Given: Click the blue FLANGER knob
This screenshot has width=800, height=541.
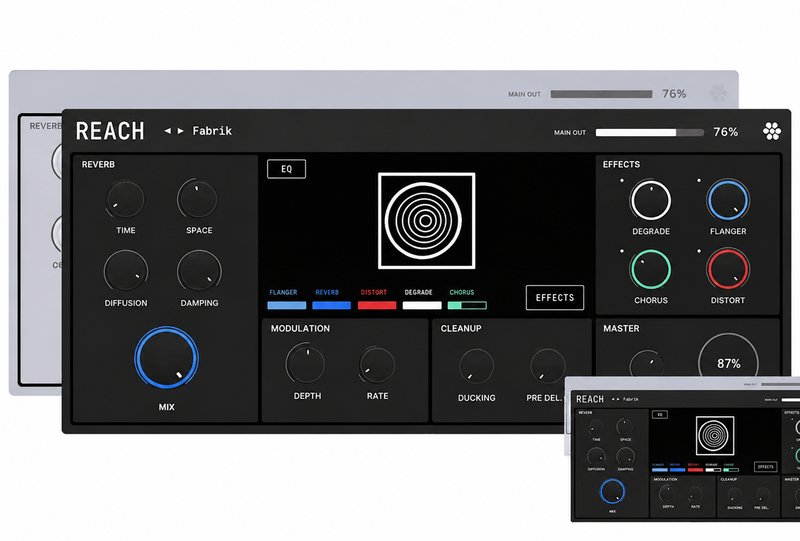Looking at the screenshot, I should (x=728, y=200).
